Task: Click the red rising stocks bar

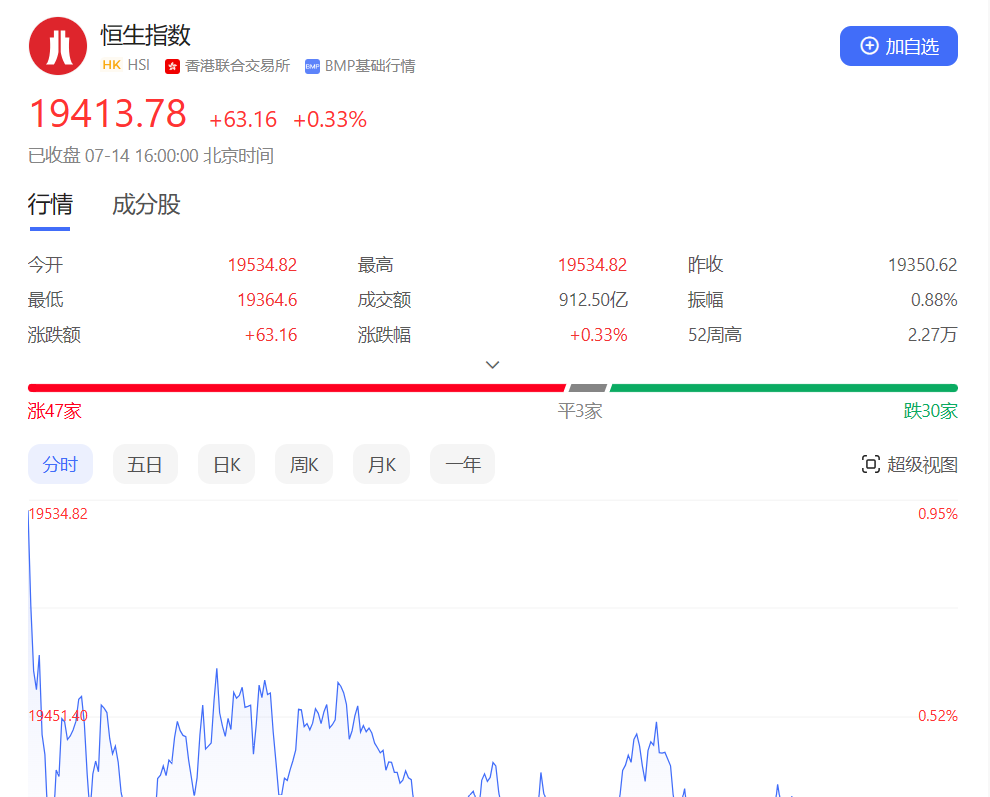Action: tap(297, 388)
